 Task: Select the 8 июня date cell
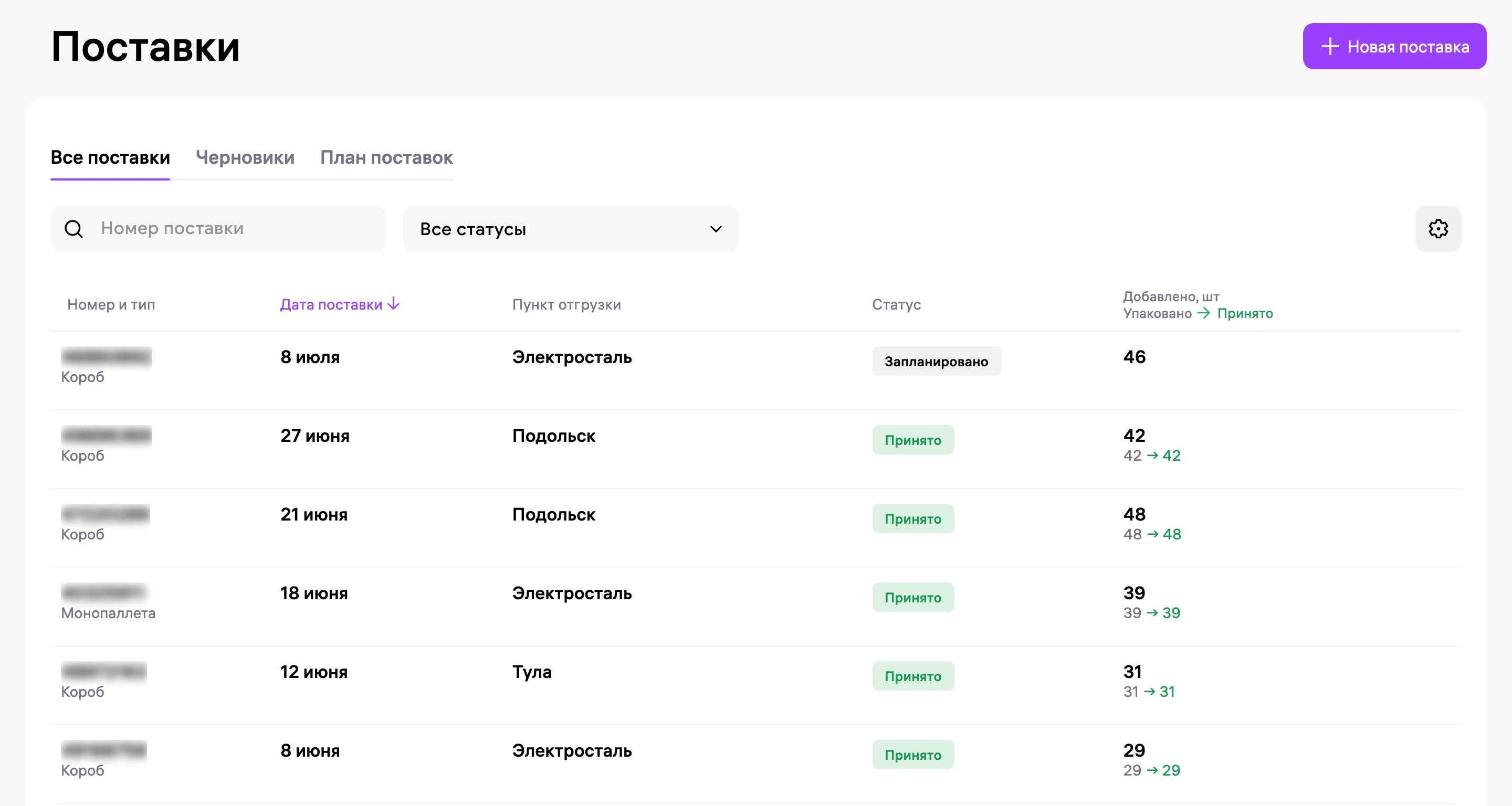pyautogui.click(x=310, y=750)
